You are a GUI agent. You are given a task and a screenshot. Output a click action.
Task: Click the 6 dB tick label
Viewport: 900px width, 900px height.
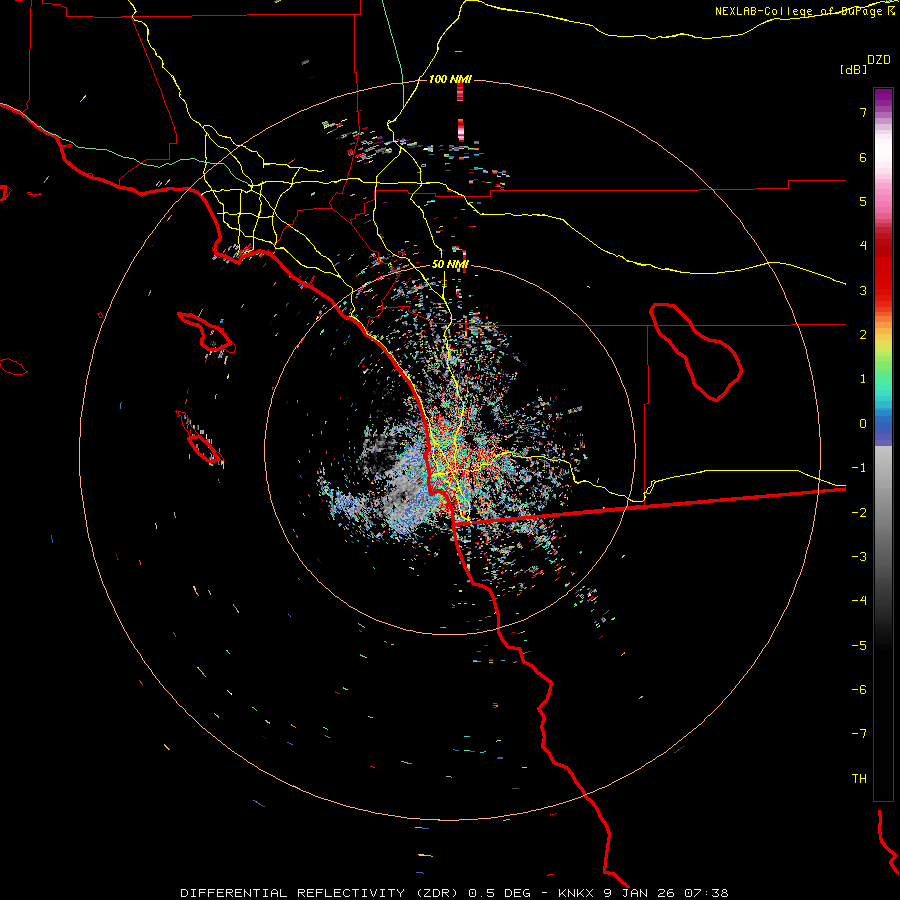[x=863, y=157]
